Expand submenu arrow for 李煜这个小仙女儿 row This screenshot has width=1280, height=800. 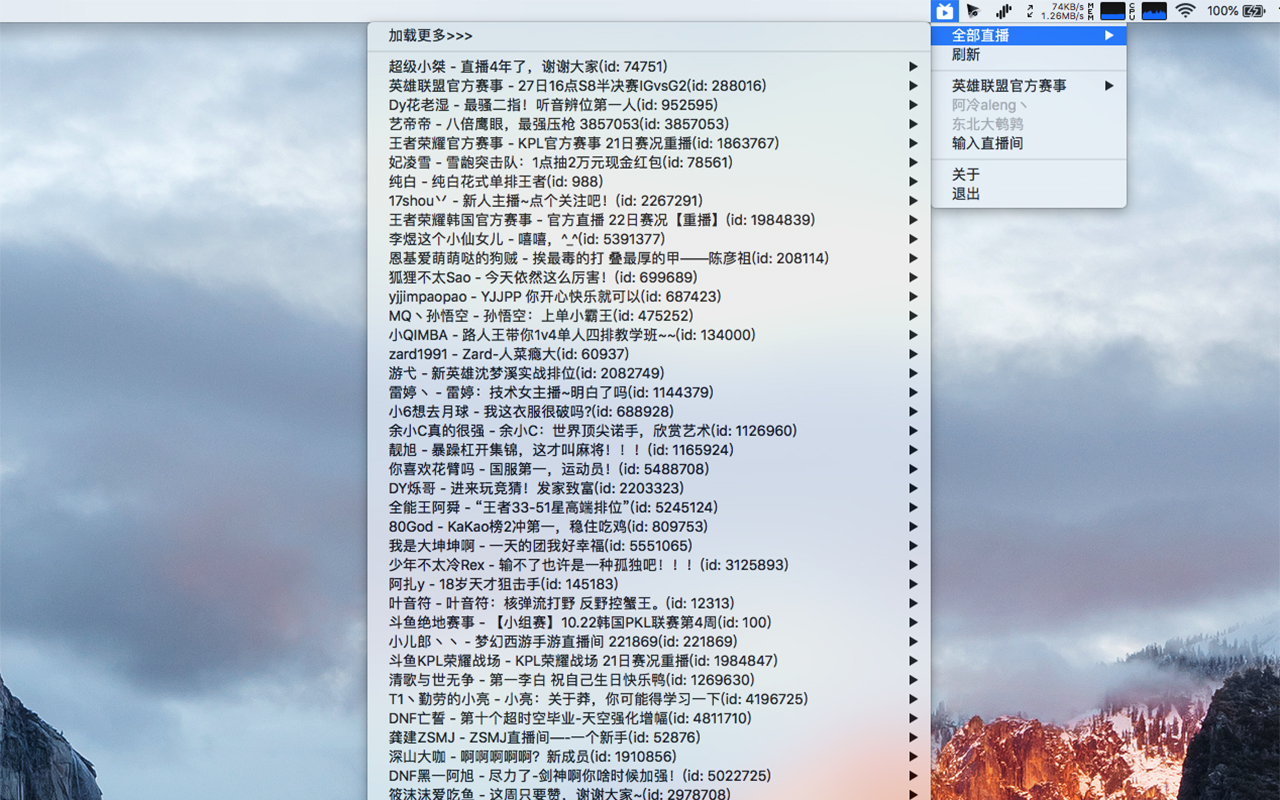[913, 239]
